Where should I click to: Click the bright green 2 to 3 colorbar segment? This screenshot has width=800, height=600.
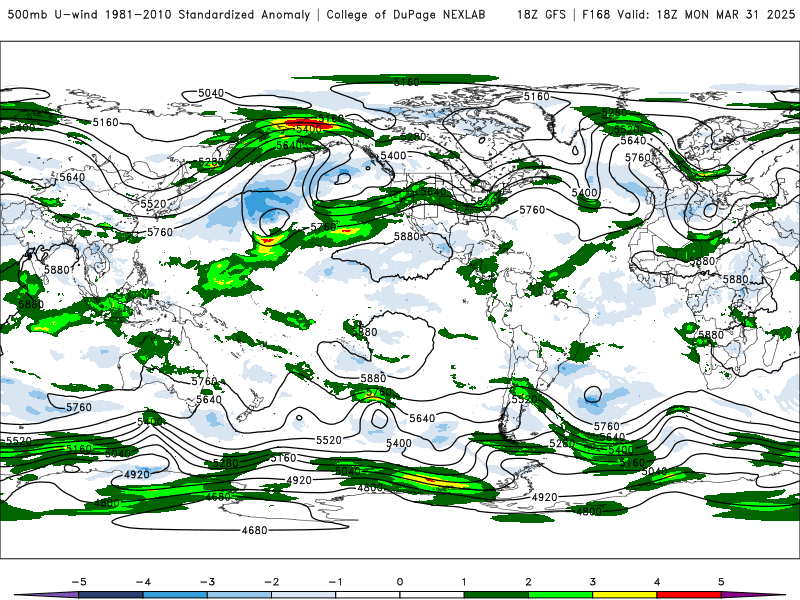pyautogui.click(x=560, y=595)
